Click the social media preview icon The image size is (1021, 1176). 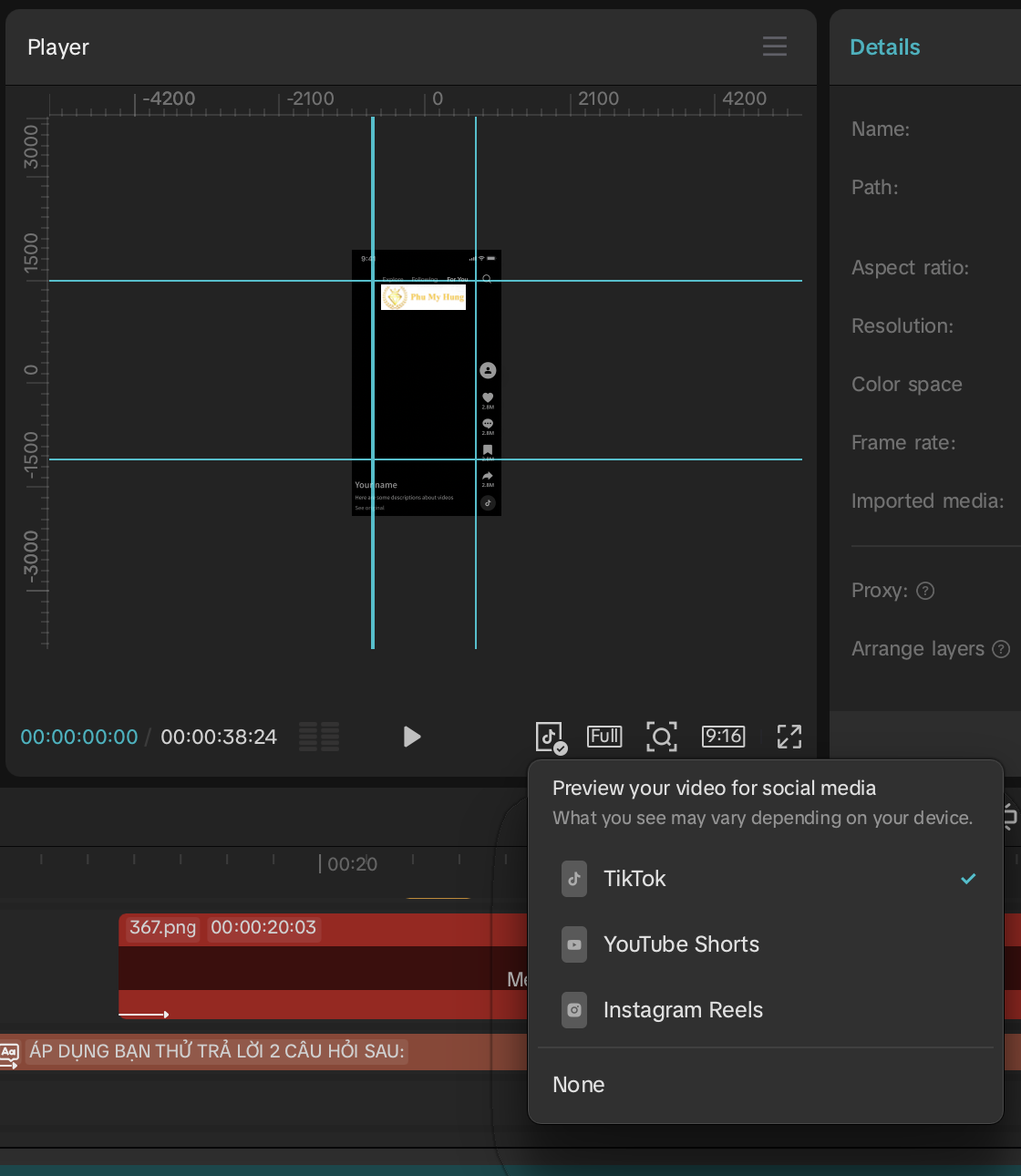click(551, 737)
